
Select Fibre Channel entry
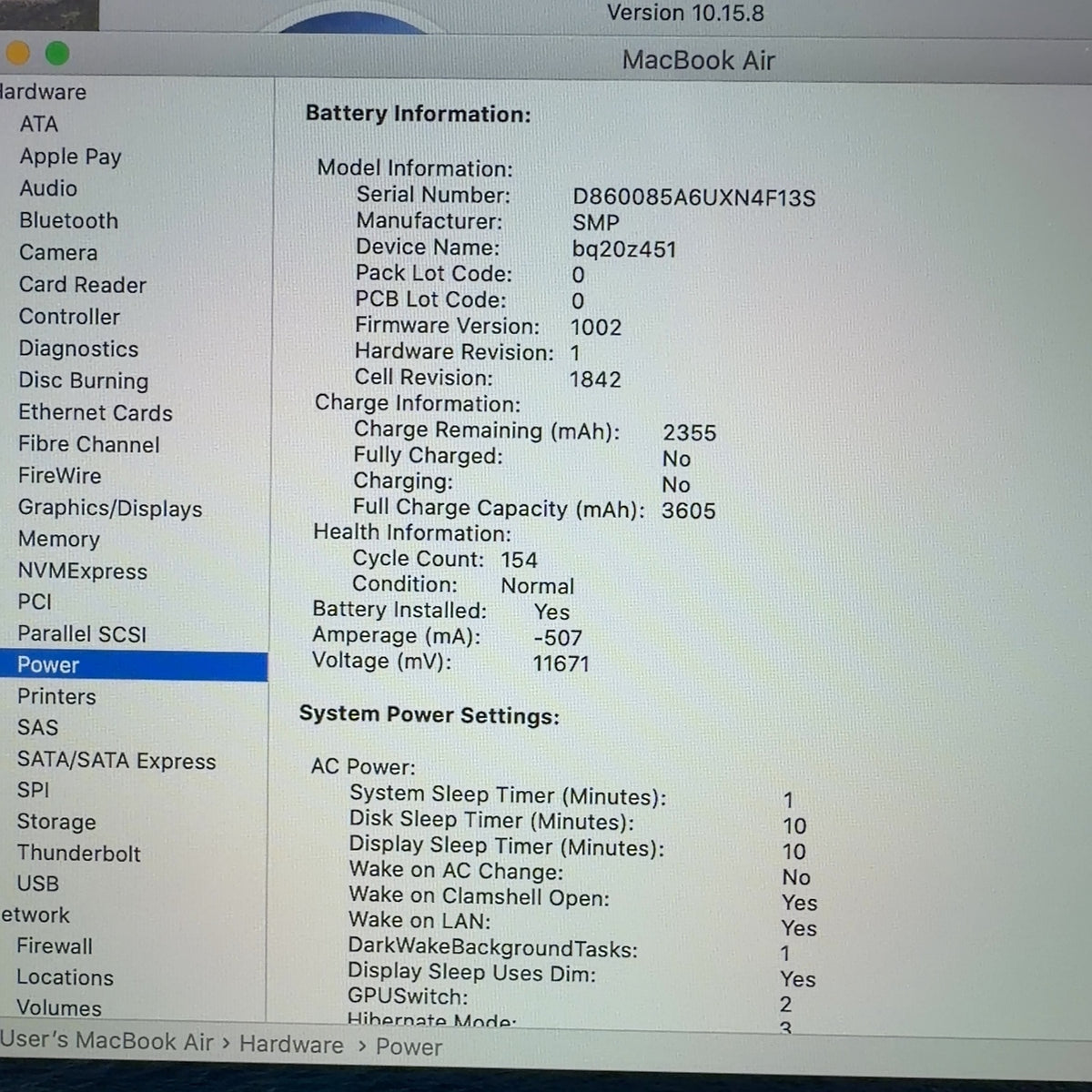[89, 444]
